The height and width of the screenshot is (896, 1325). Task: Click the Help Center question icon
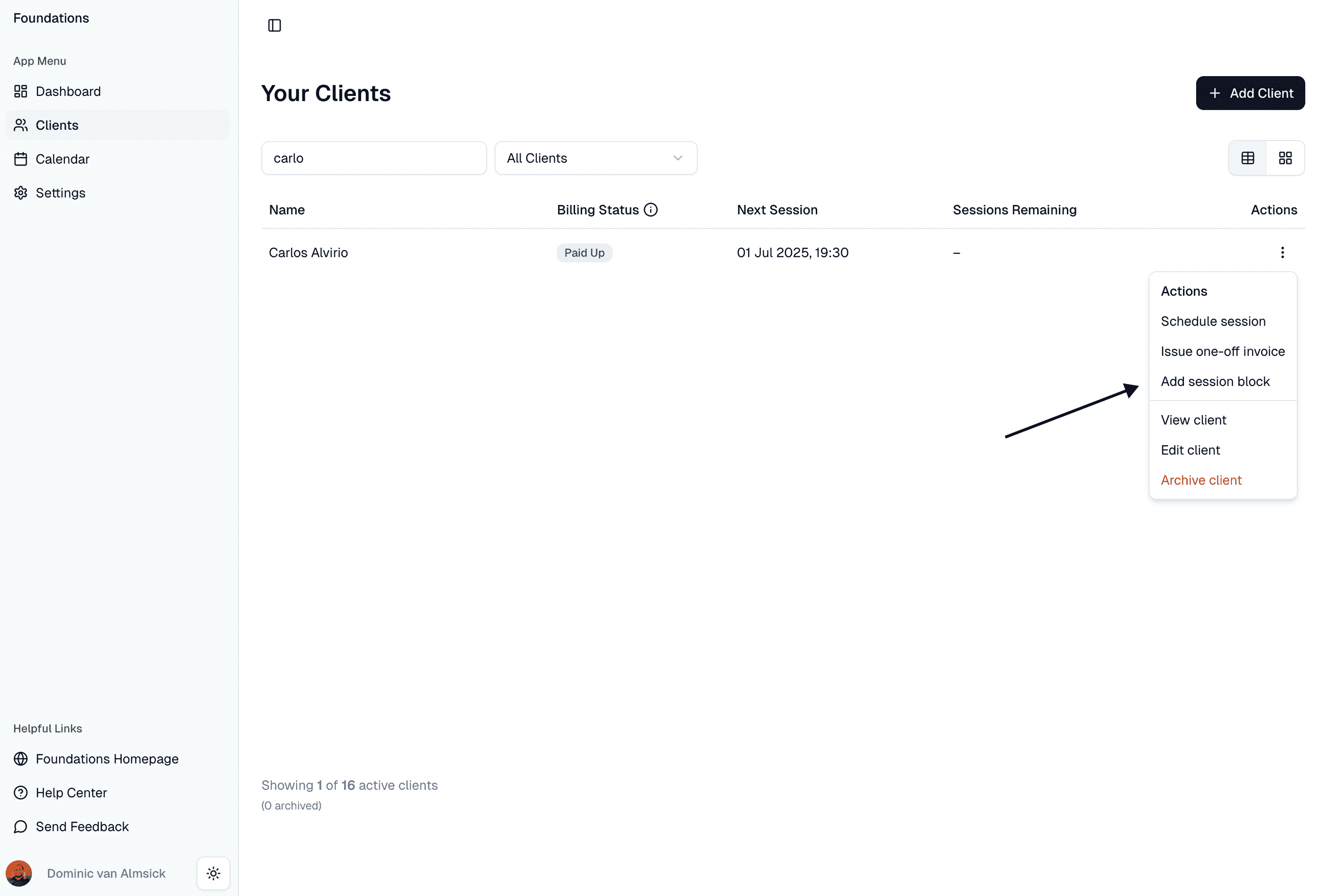point(21,793)
